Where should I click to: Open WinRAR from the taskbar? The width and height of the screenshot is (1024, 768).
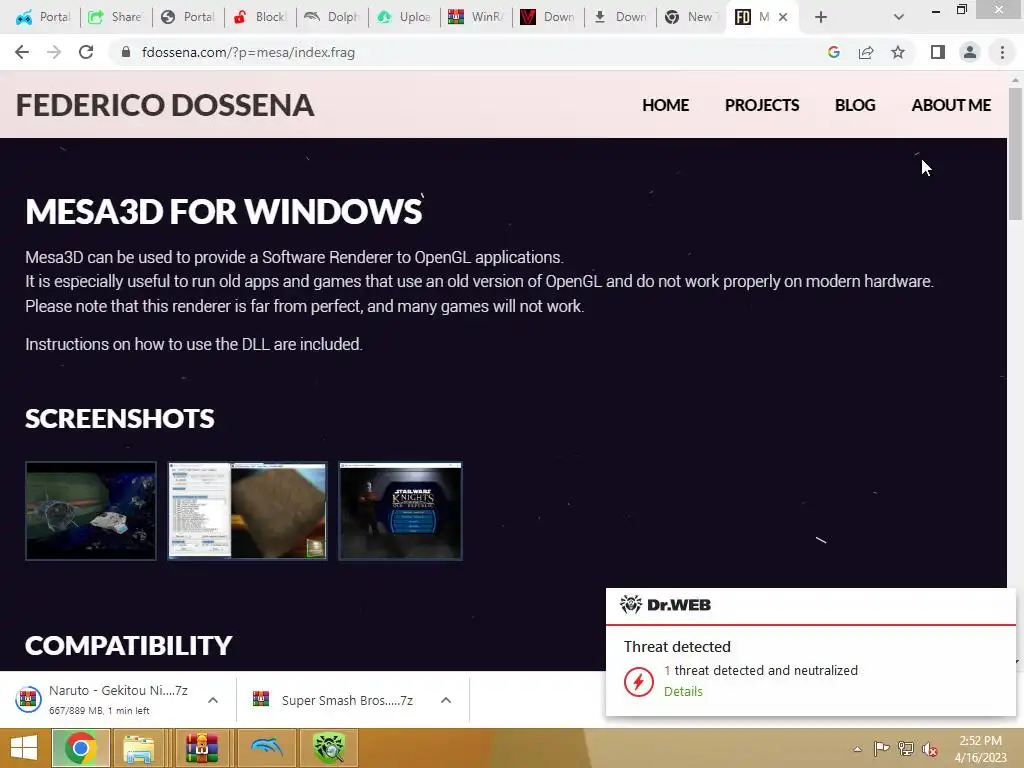tap(201, 748)
